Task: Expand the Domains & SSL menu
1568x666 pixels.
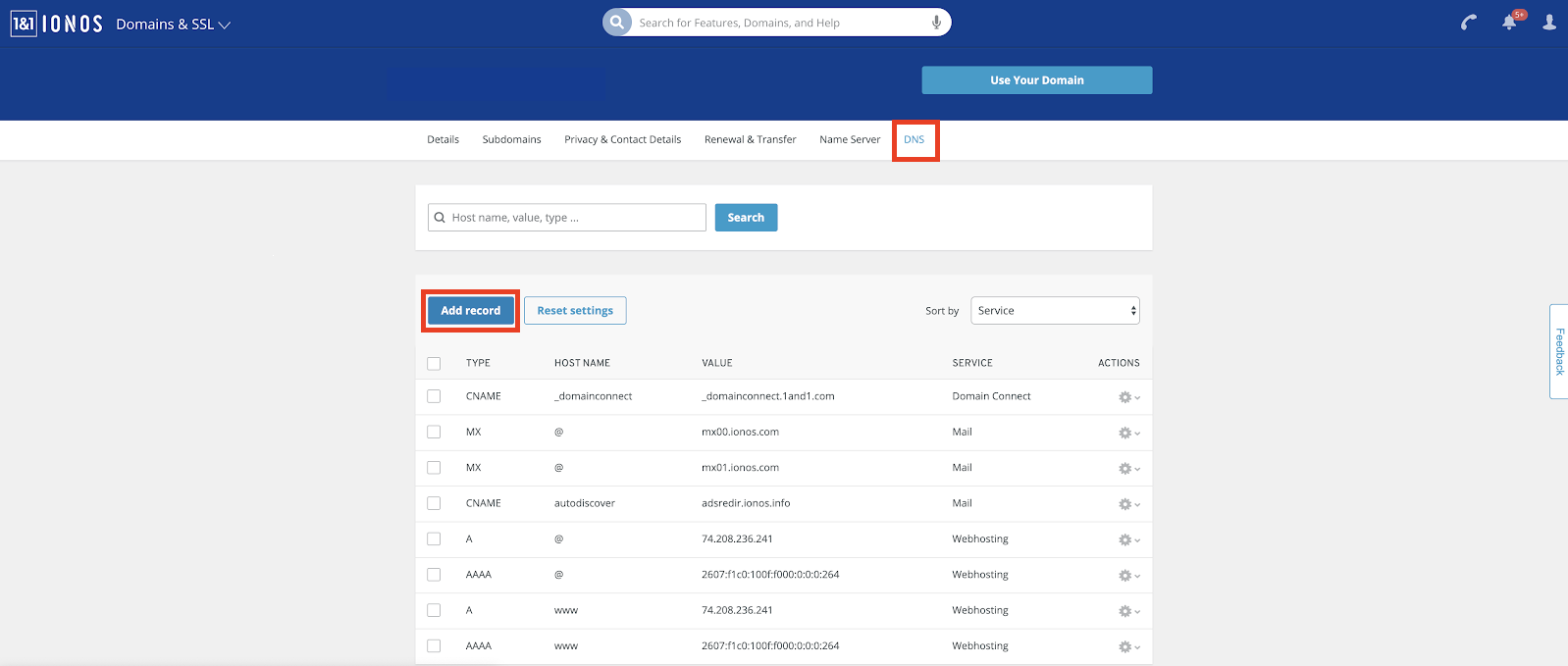Action: click(173, 24)
